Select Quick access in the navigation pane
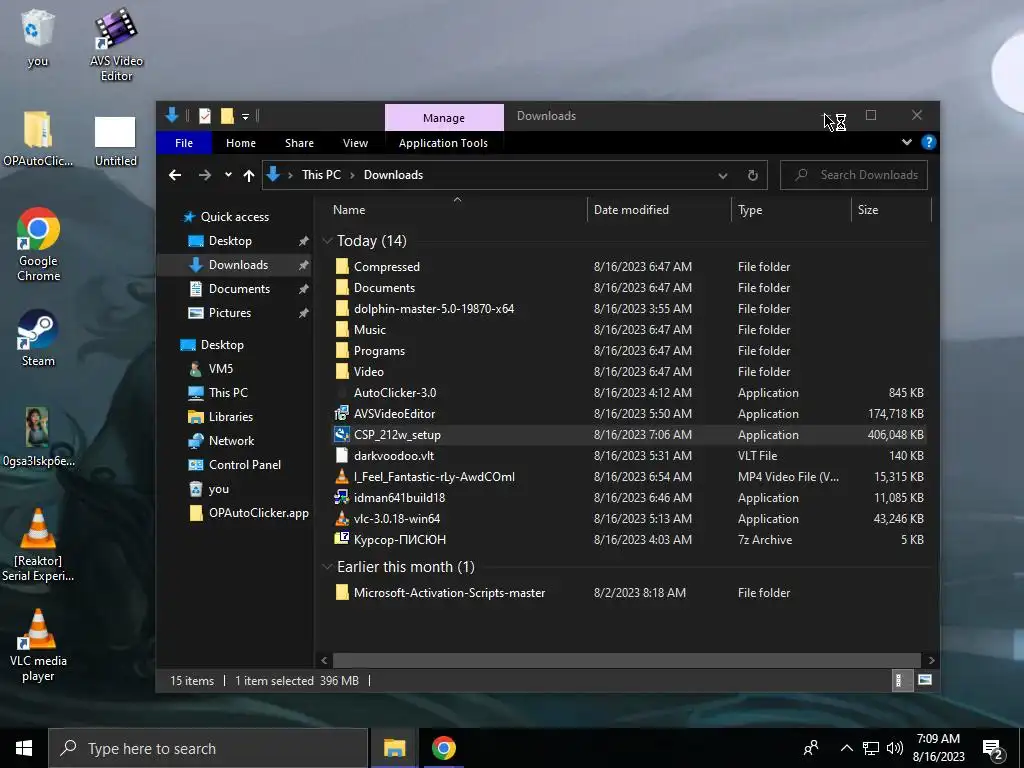 [234, 217]
